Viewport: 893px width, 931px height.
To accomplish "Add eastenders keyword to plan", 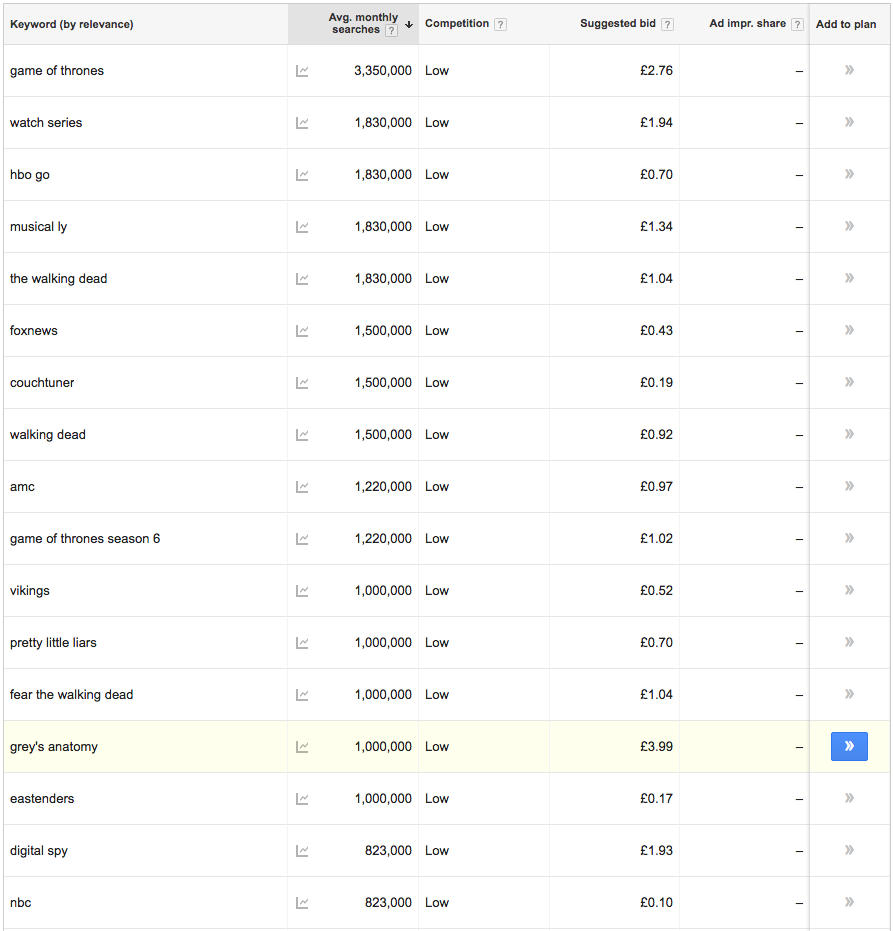I will coord(849,798).
